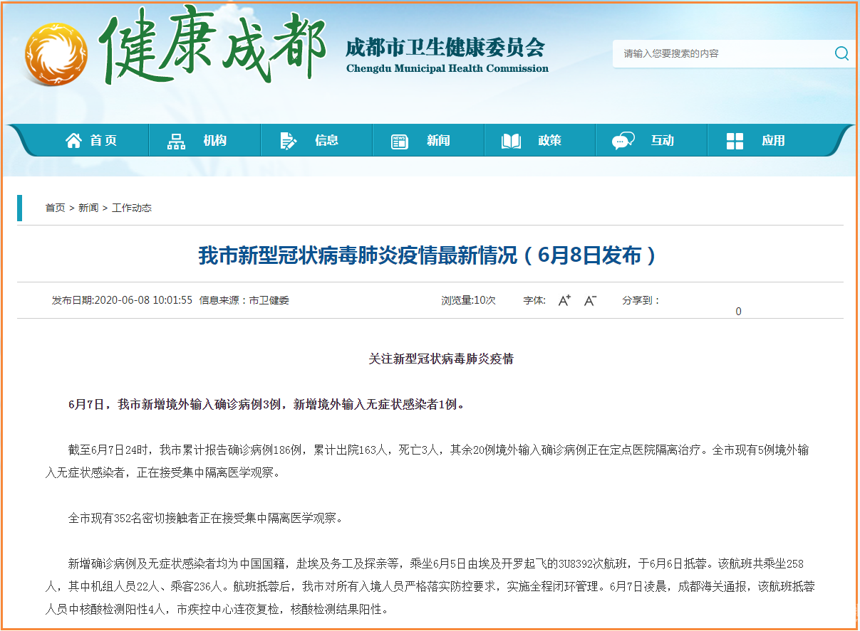
Task: Click the 信息 document pencil icon
Action: tap(288, 141)
